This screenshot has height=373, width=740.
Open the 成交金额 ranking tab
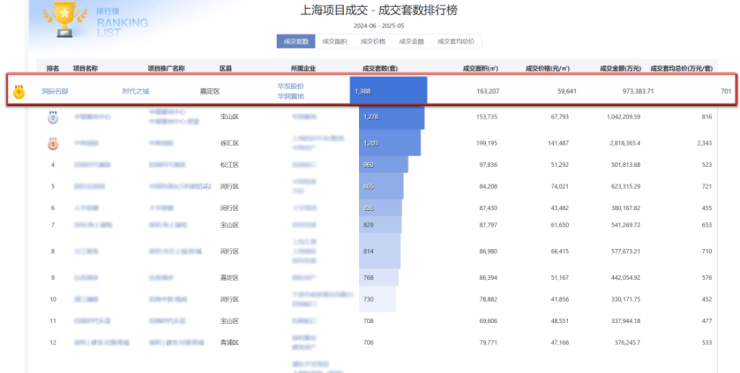point(411,41)
